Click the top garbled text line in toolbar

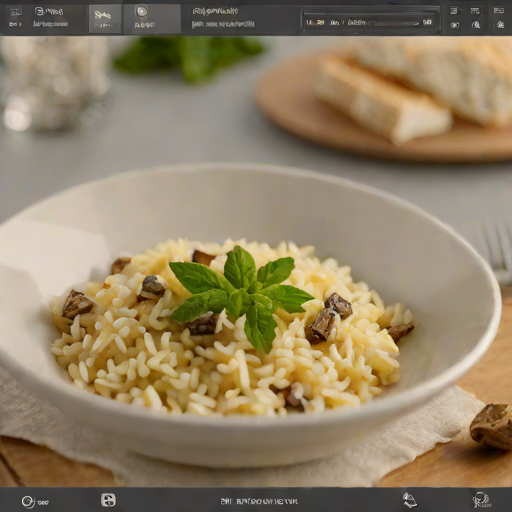215,11
